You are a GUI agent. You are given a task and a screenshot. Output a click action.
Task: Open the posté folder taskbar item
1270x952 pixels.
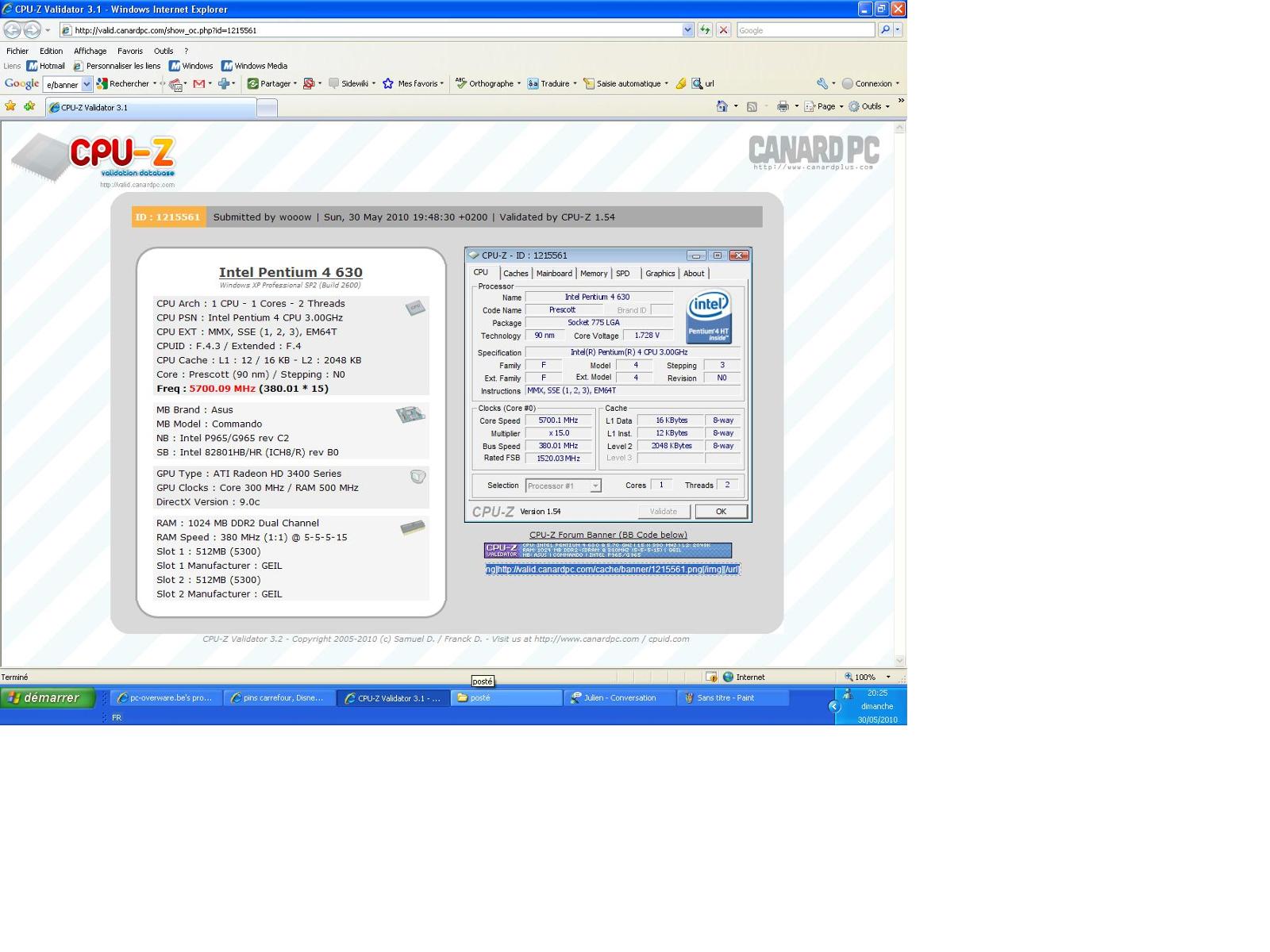click(x=506, y=698)
